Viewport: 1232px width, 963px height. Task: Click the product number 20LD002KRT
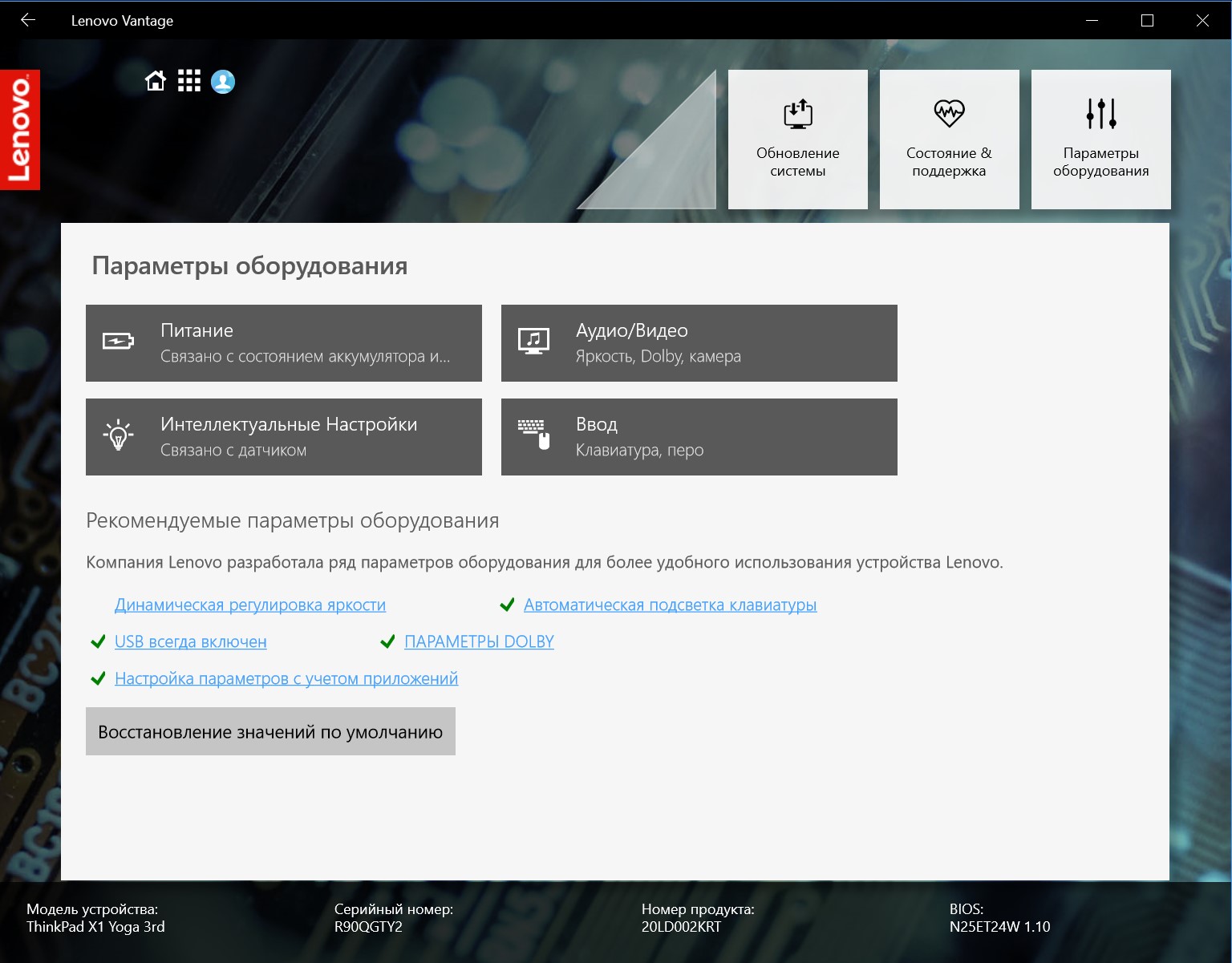click(x=681, y=927)
